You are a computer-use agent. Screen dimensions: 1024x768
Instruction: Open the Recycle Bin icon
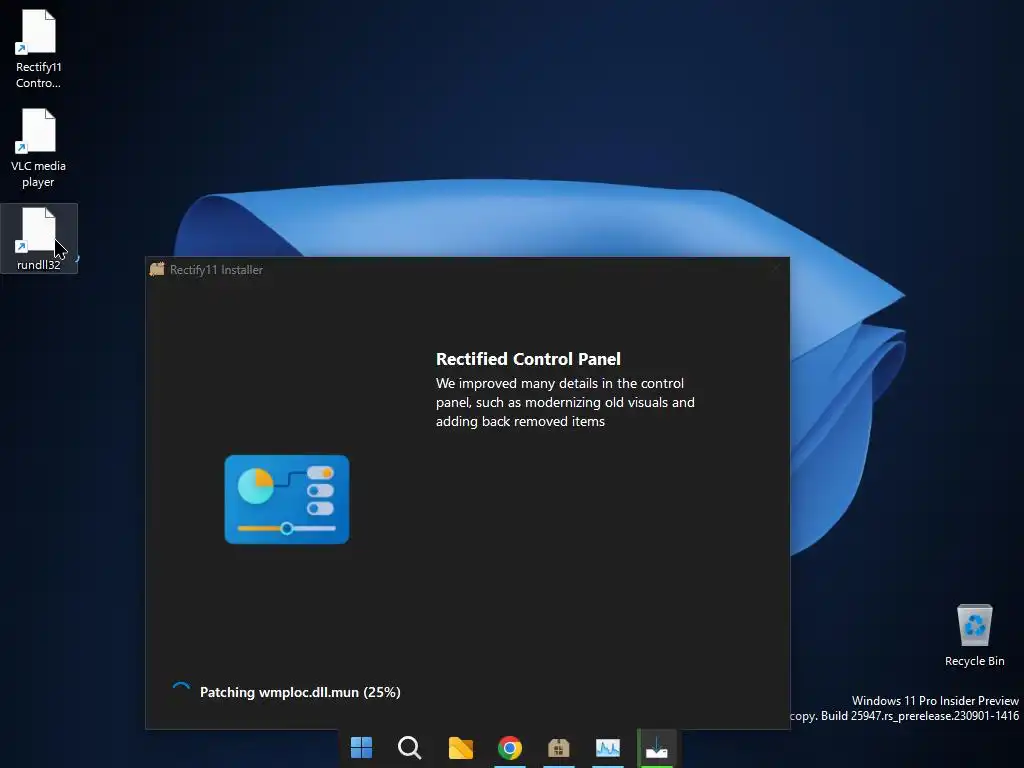tap(974, 635)
